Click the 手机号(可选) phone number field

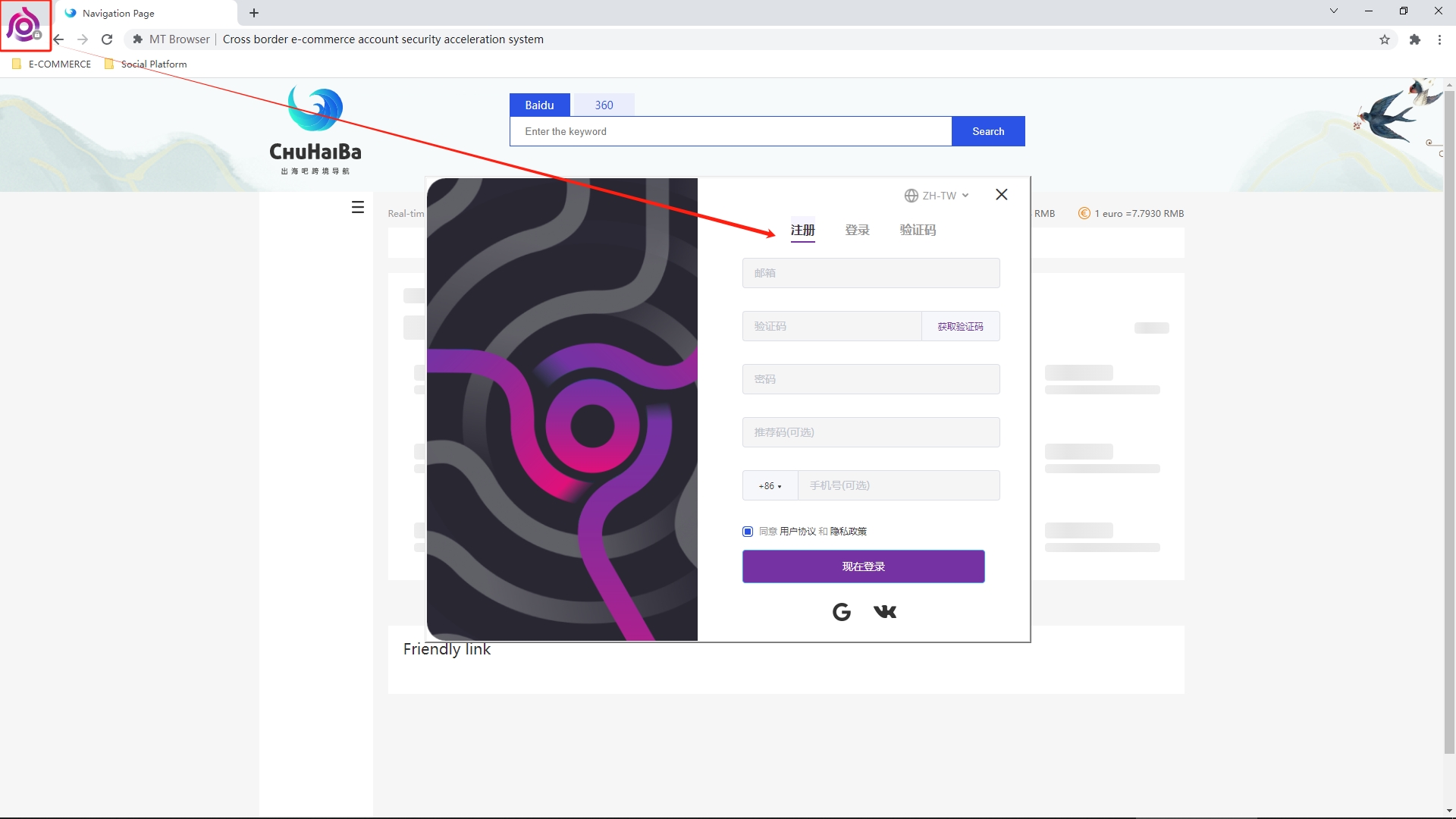[x=899, y=485]
